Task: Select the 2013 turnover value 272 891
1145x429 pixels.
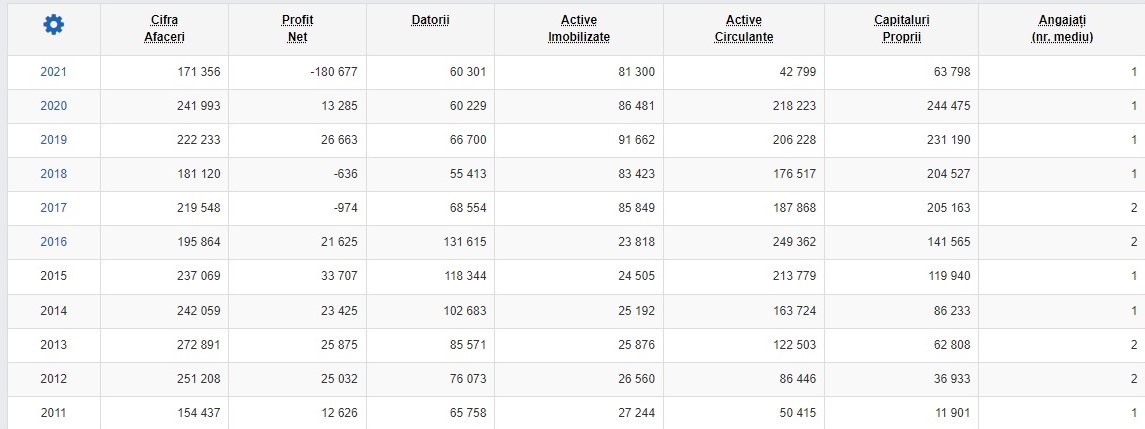Action: [199, 345]
